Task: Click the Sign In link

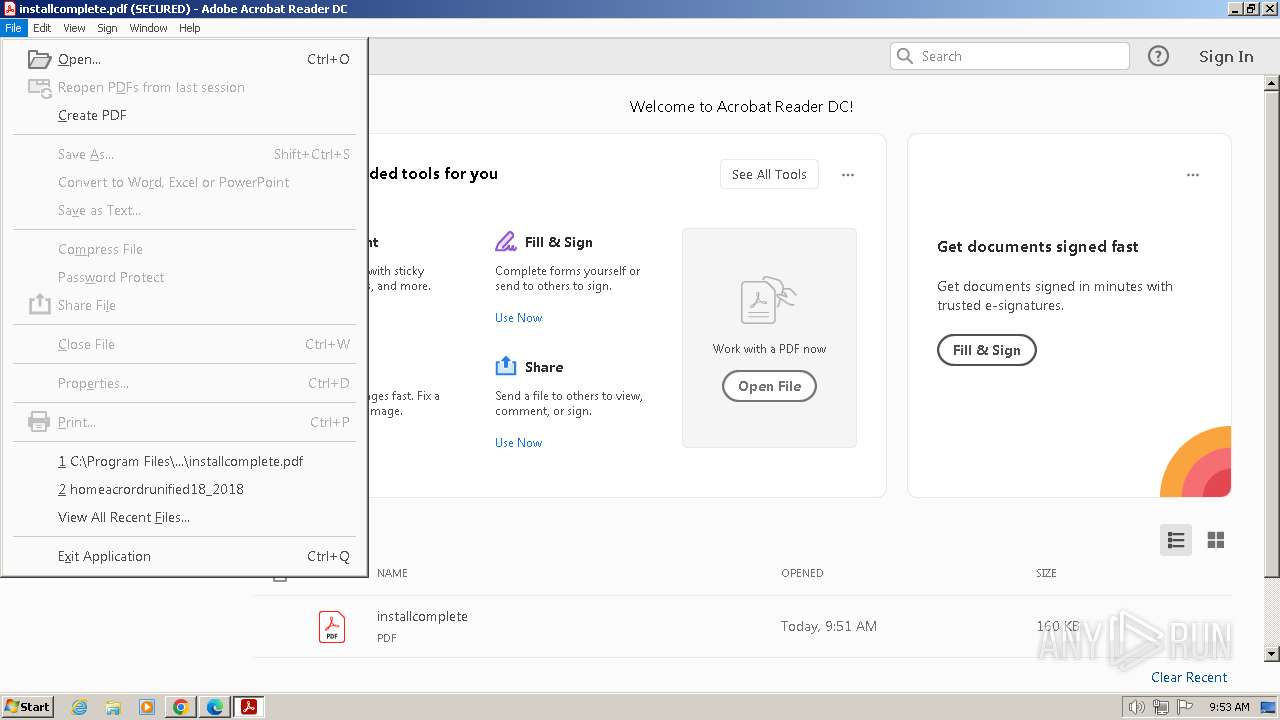Action: 1226,56
